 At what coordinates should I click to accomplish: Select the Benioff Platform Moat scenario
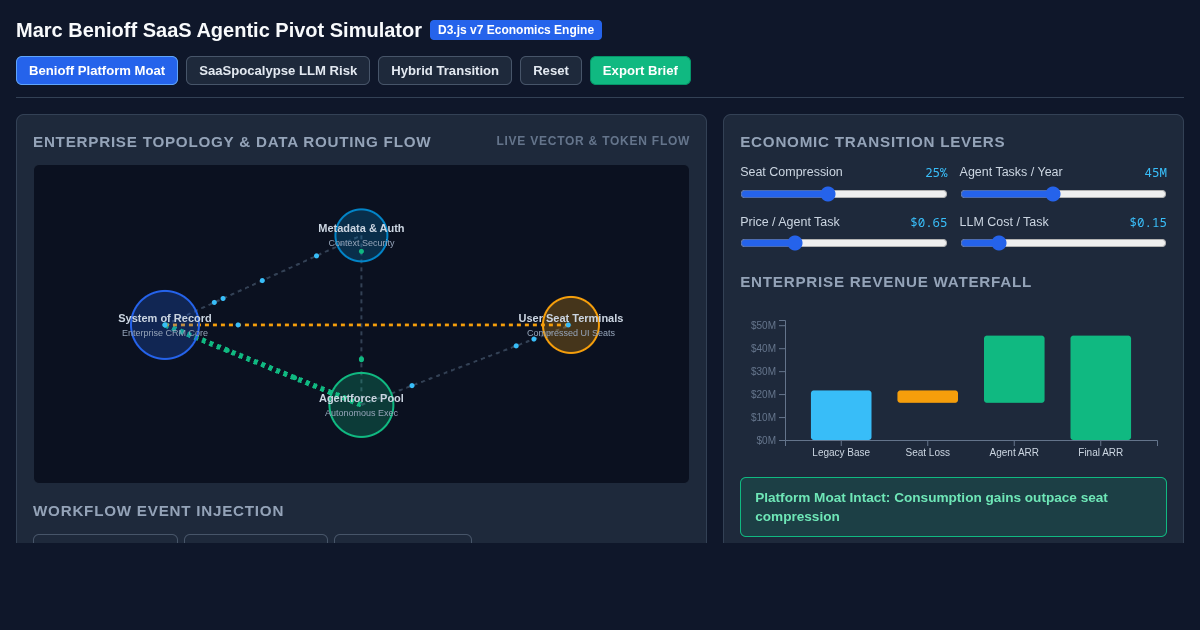(x=97, y=71)
